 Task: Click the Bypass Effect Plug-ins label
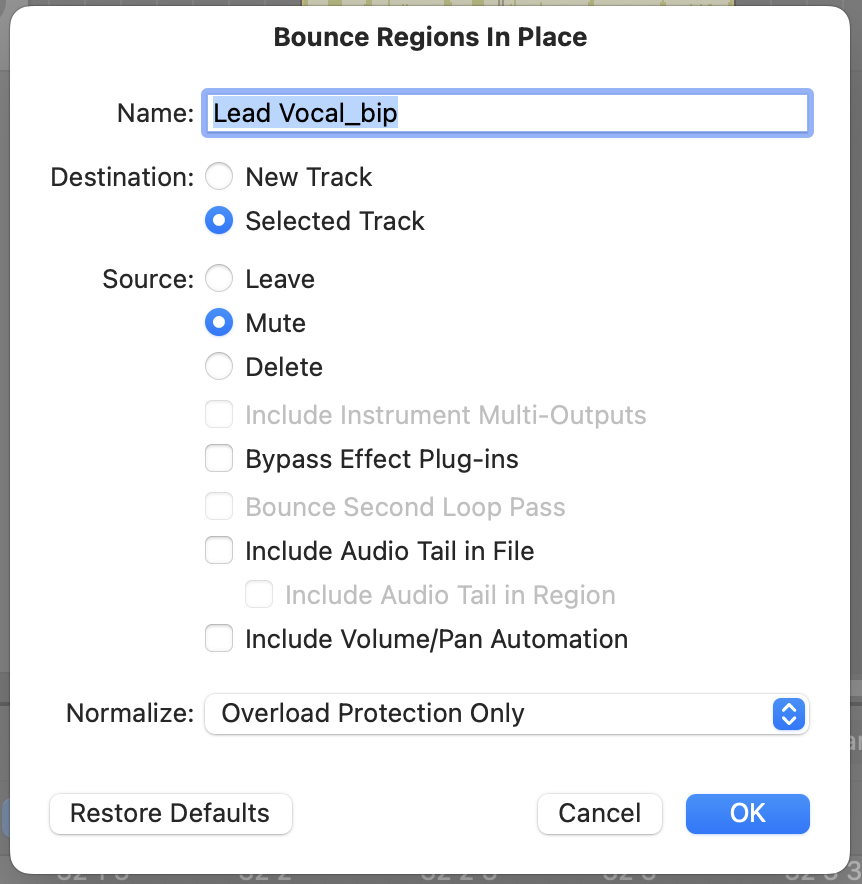(x=382, y=459)
